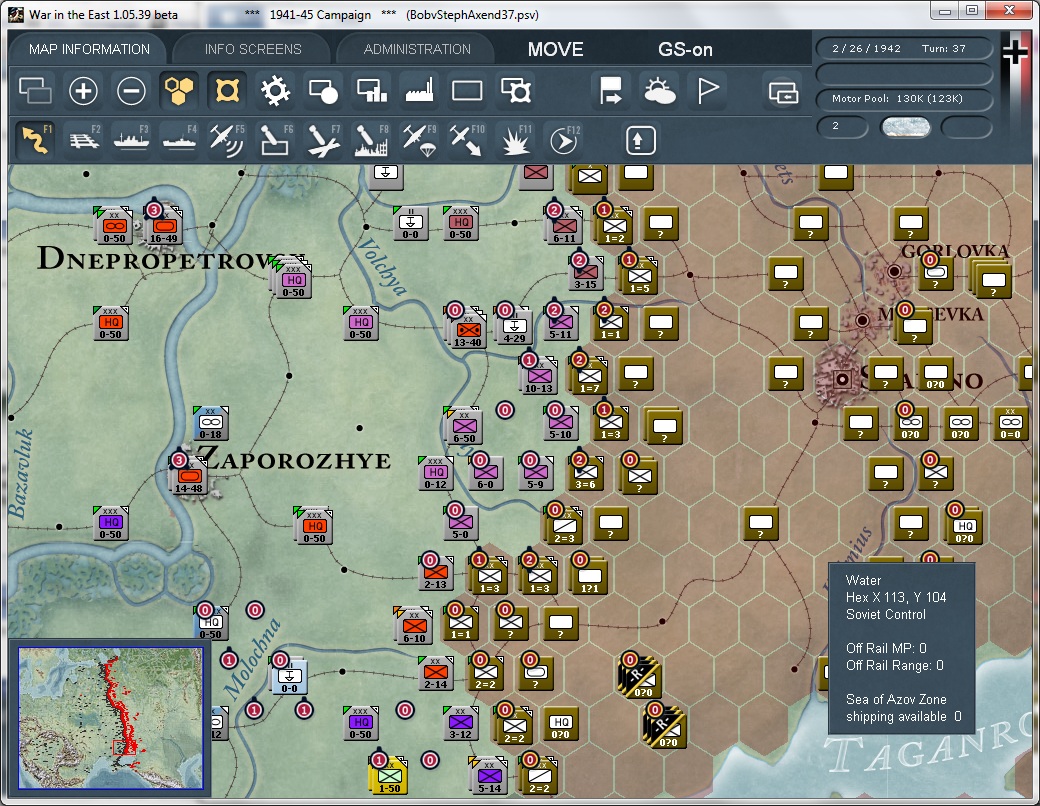Open the MAP INFORMATION tab
The height and width of the screenshot is (806, 1040).
pos(89,49)
